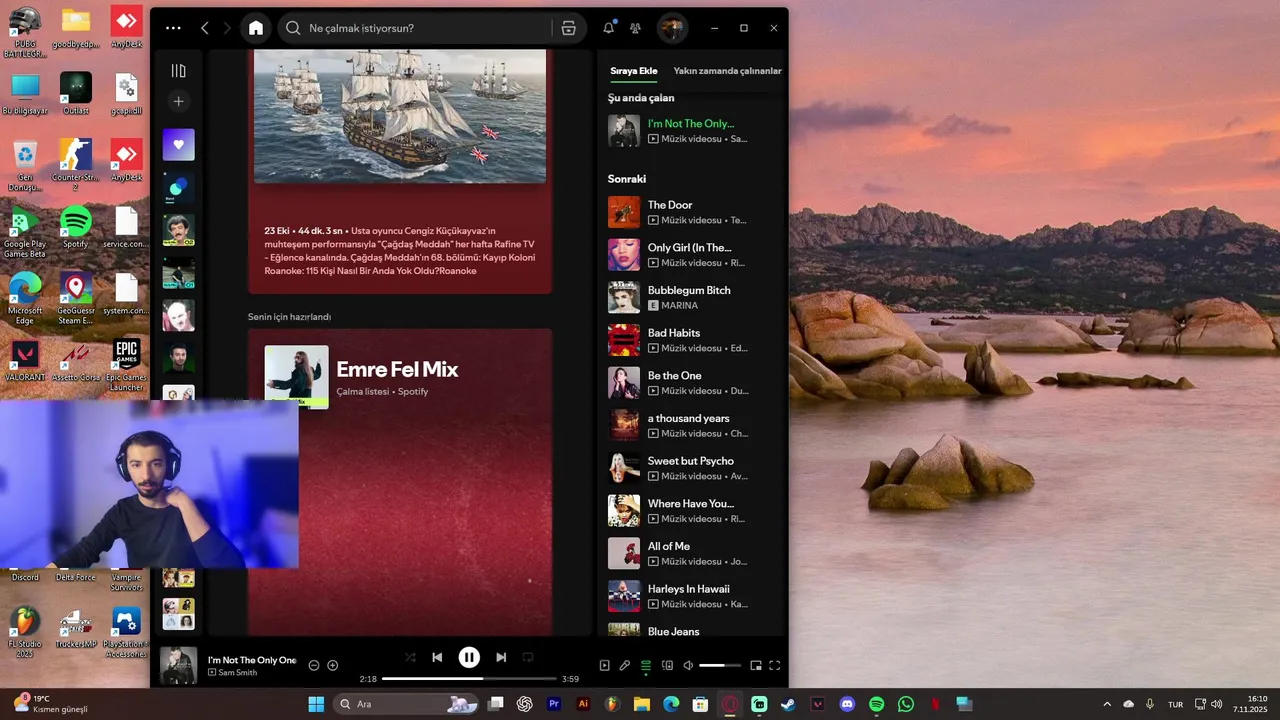Image resolution: width=1280 pixels, height=720 pixels.
Task: Click the 'Emre Fel Mix' title
Action: click(397, 369)
